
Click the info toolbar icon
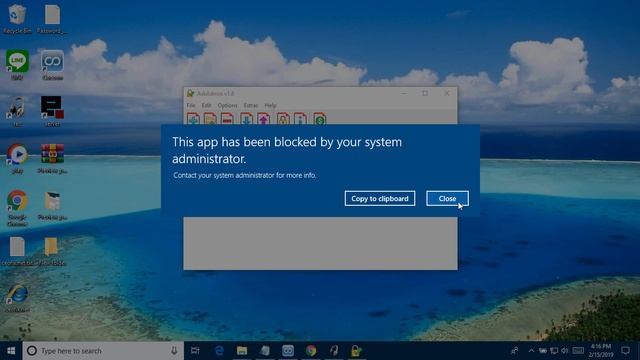click(x=300, y=119)
